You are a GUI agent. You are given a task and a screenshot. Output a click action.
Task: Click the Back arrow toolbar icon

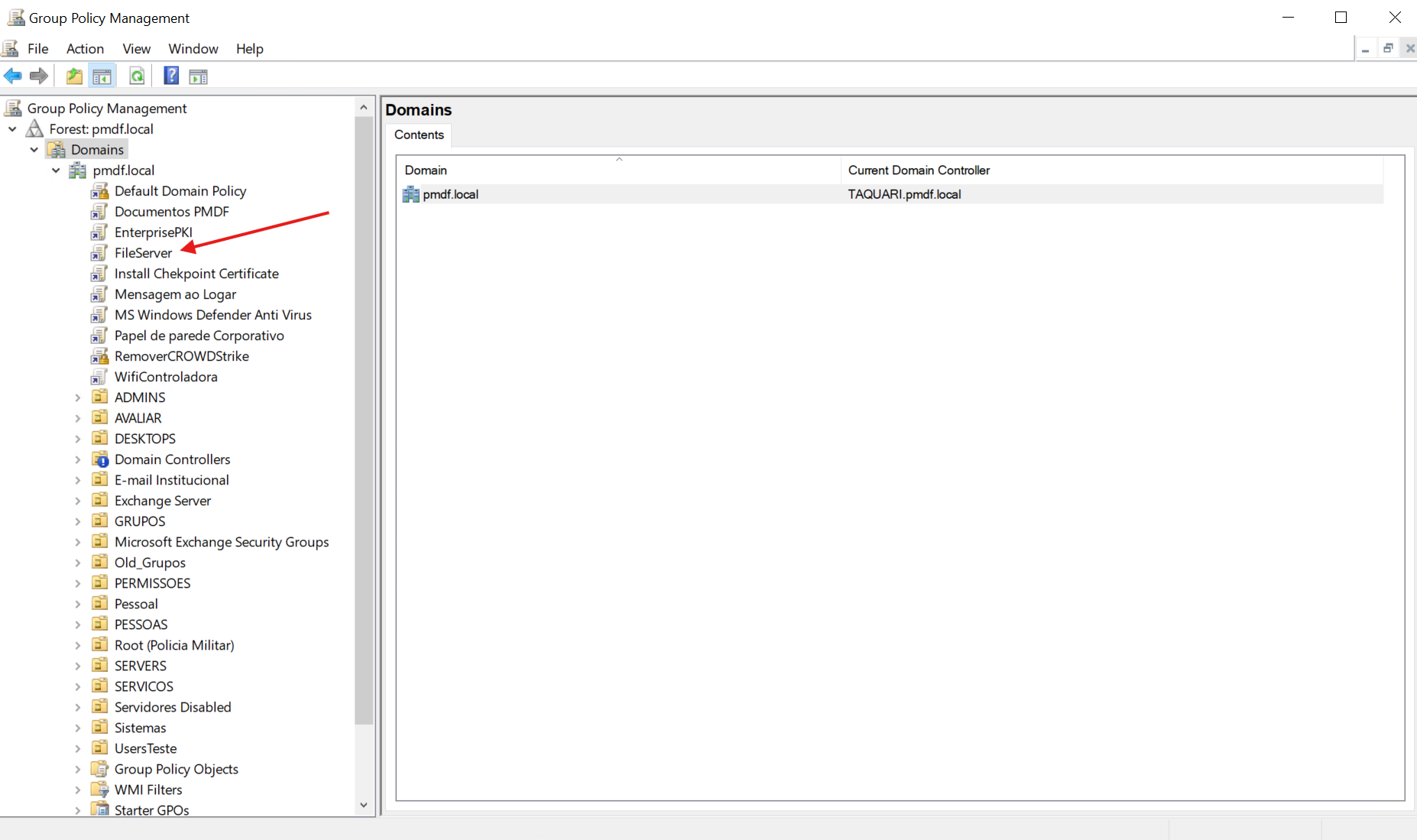13,76
